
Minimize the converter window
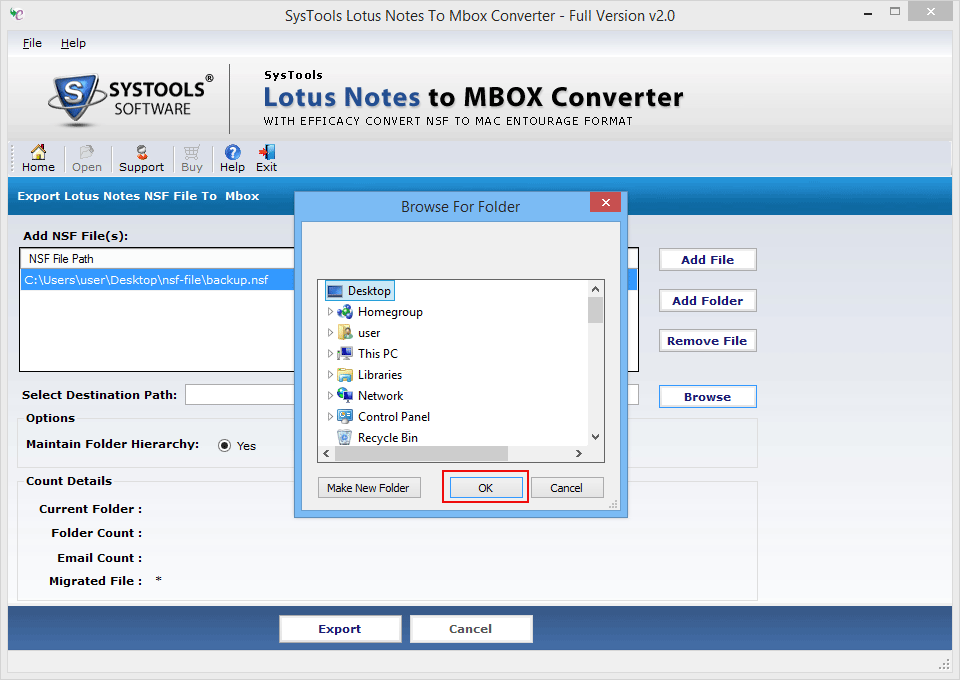tap(868, 12)
